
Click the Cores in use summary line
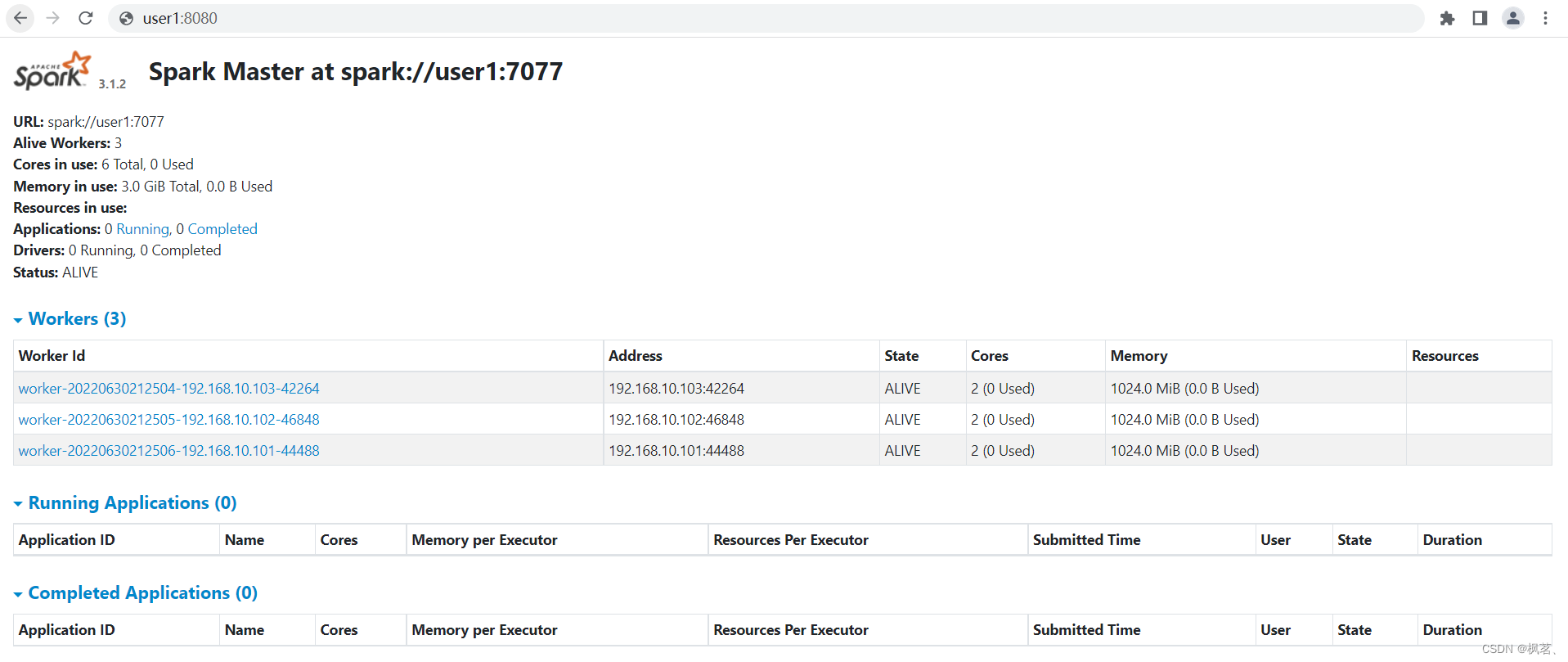(x=103, y=164)
